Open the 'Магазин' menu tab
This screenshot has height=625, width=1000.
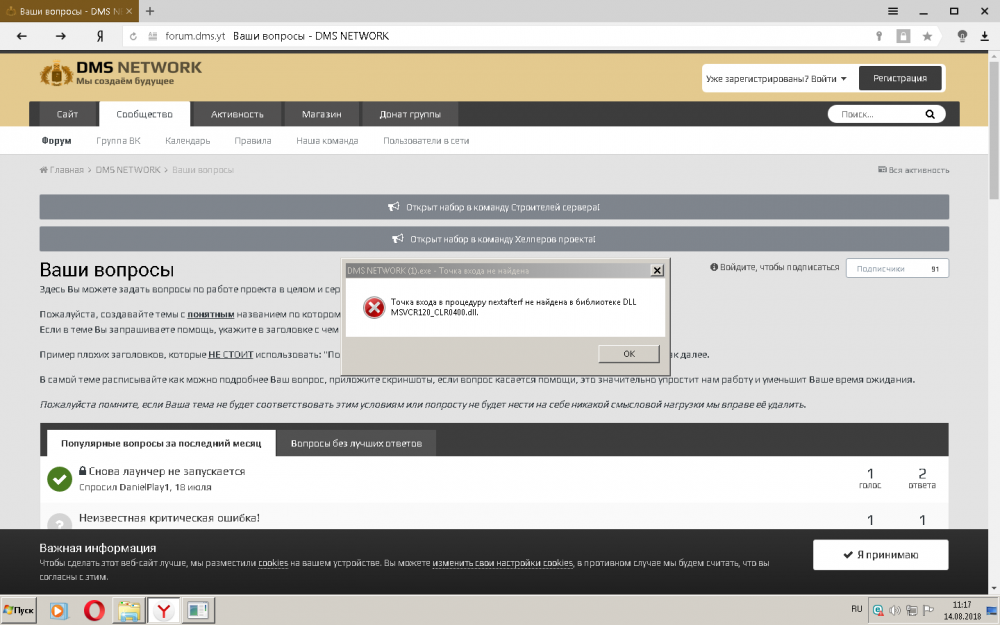click(321, 114)
